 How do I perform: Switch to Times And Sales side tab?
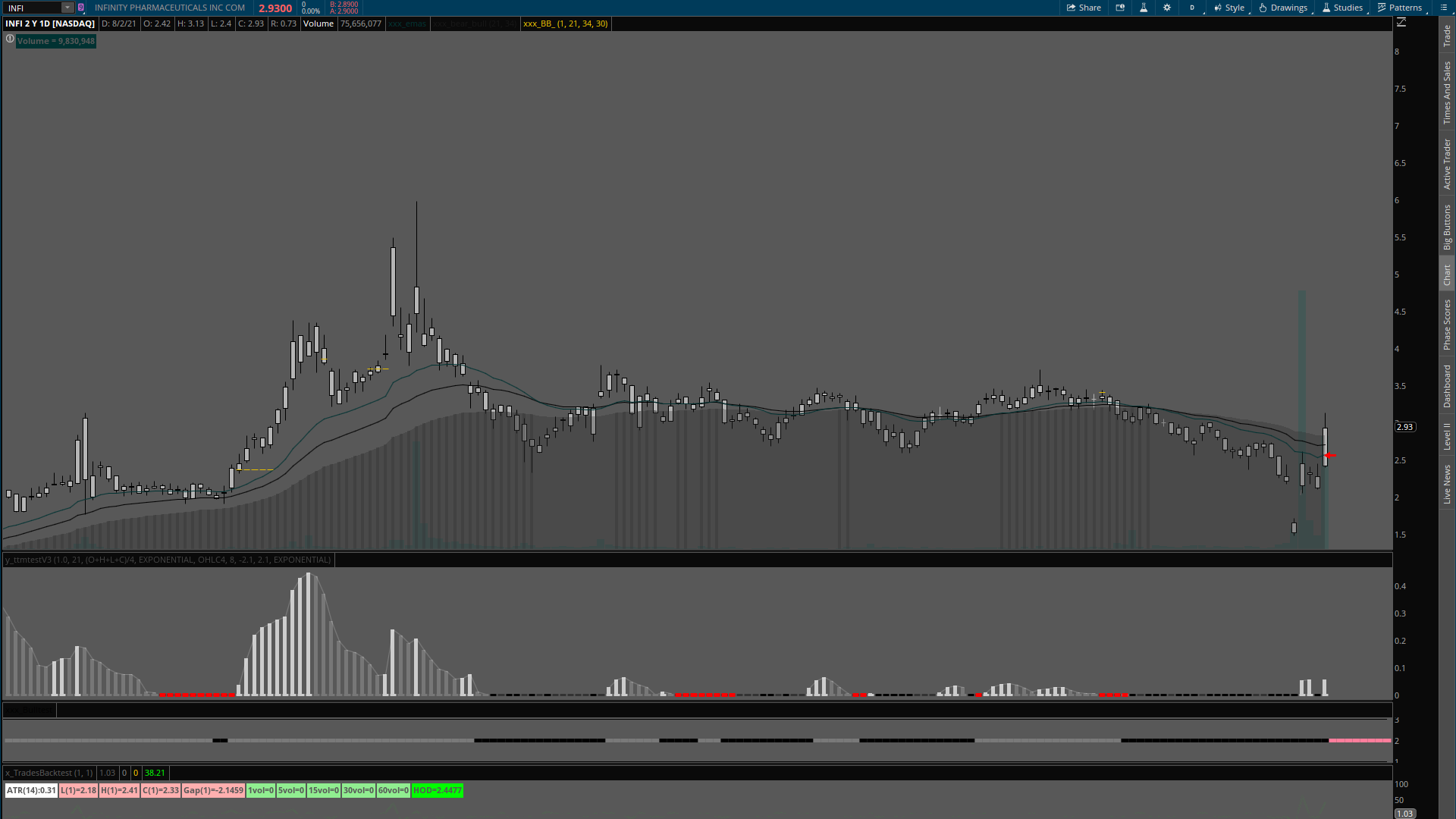coord(1447,93)
